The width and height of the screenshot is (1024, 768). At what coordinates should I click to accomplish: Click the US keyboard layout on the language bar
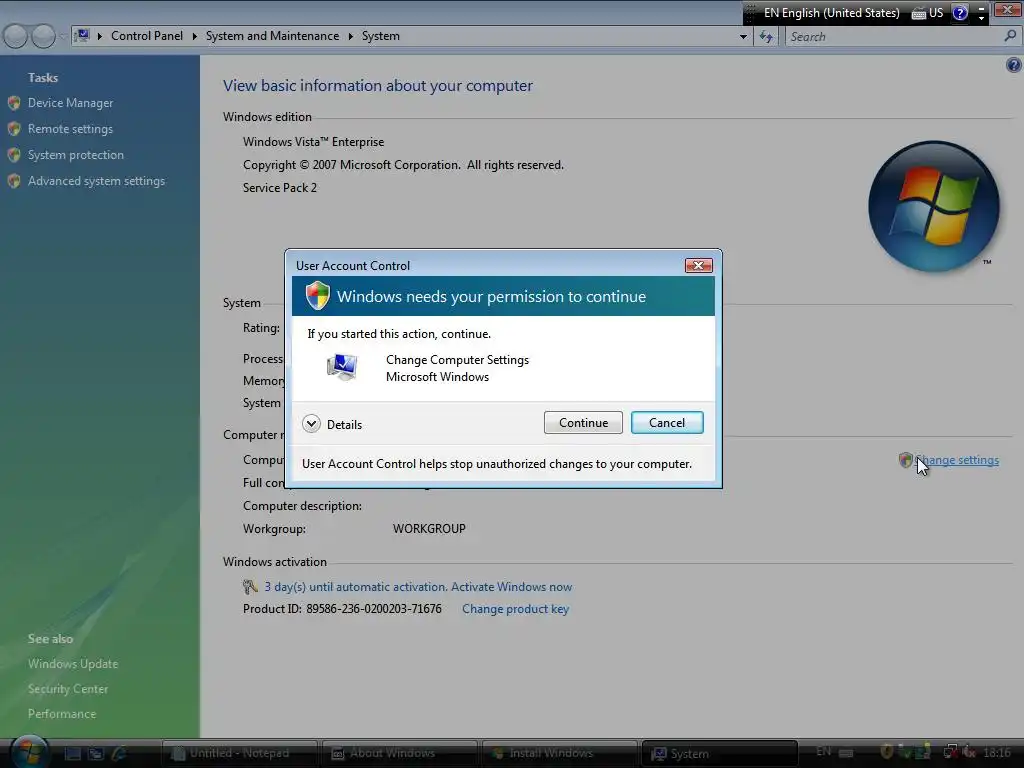tap(927, 12)
